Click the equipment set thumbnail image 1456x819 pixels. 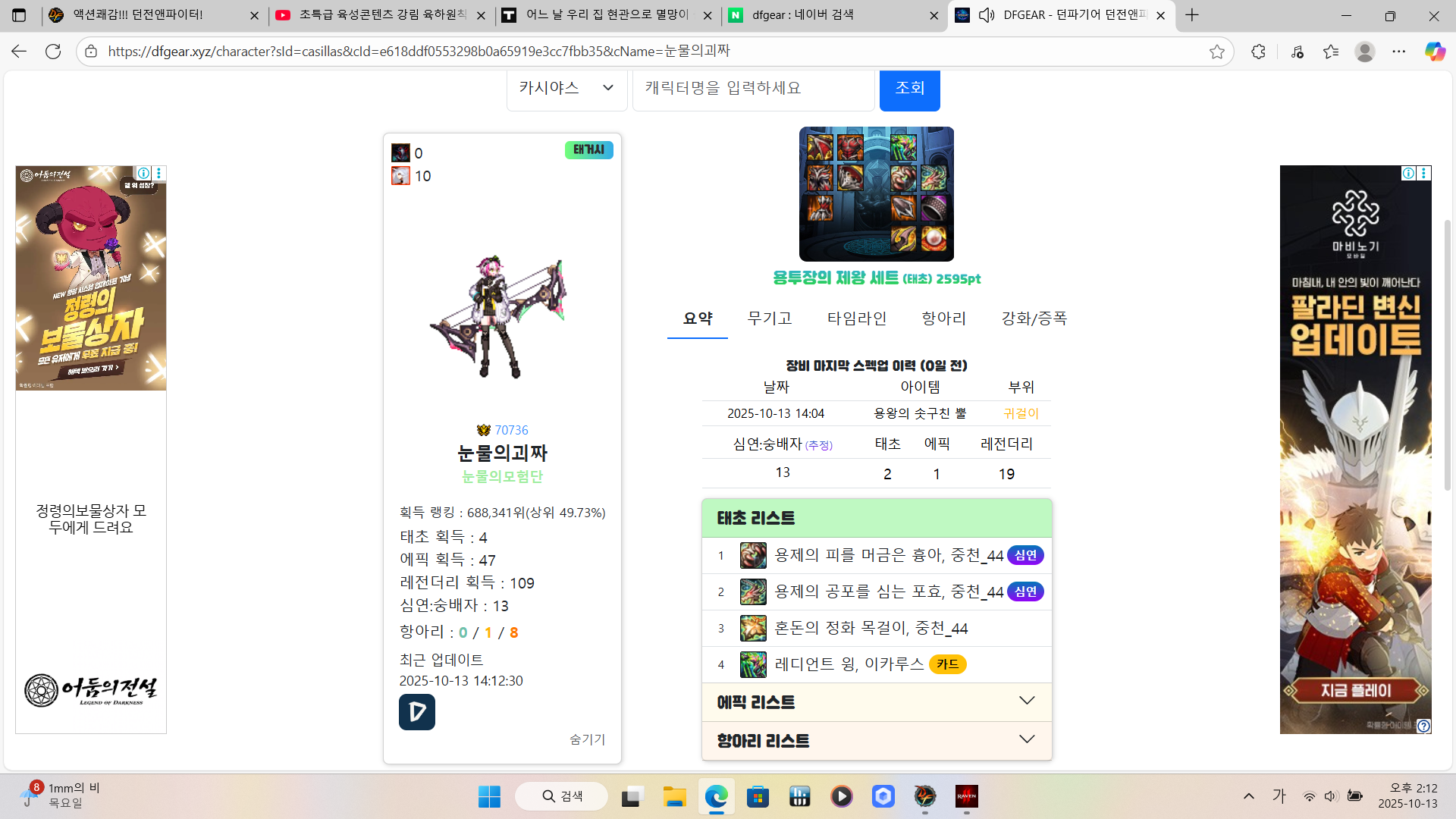[876, 194]
